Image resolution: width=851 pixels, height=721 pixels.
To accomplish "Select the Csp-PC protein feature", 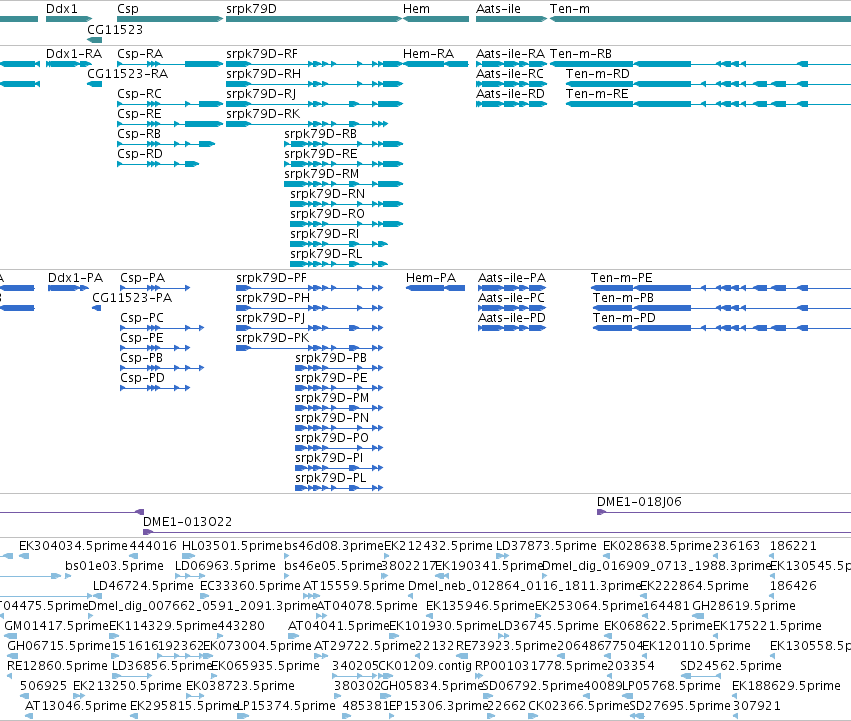I will [x=162, y=328].
